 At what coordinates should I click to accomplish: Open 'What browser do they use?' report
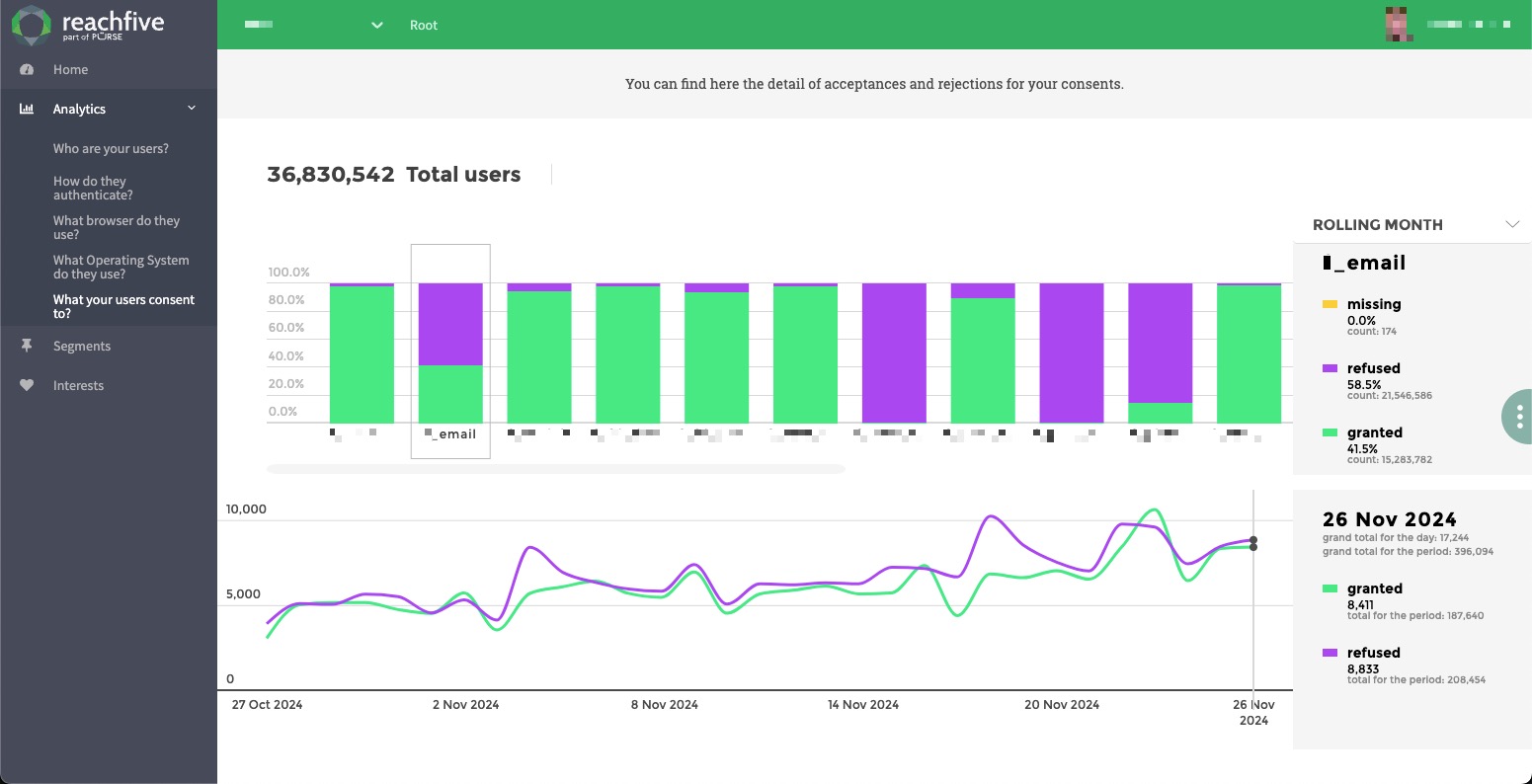click(x=117, y=227)
